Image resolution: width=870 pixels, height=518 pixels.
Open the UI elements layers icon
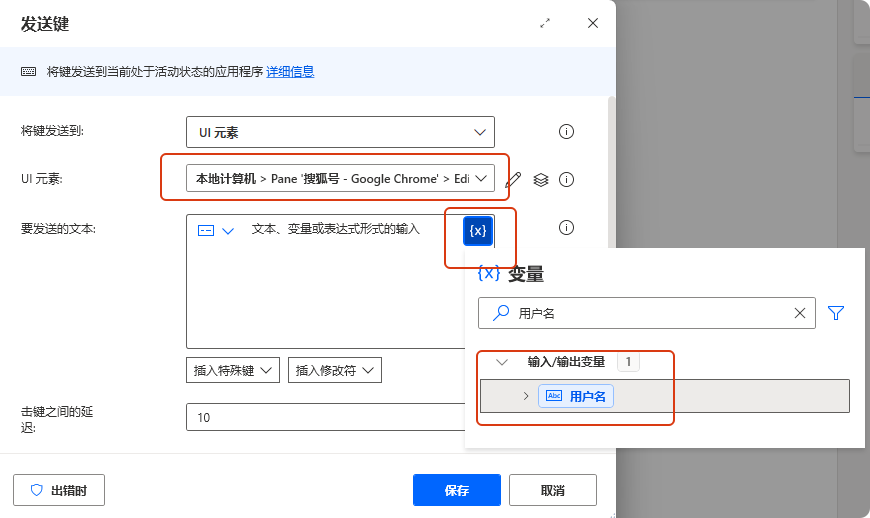click(540, 180)
